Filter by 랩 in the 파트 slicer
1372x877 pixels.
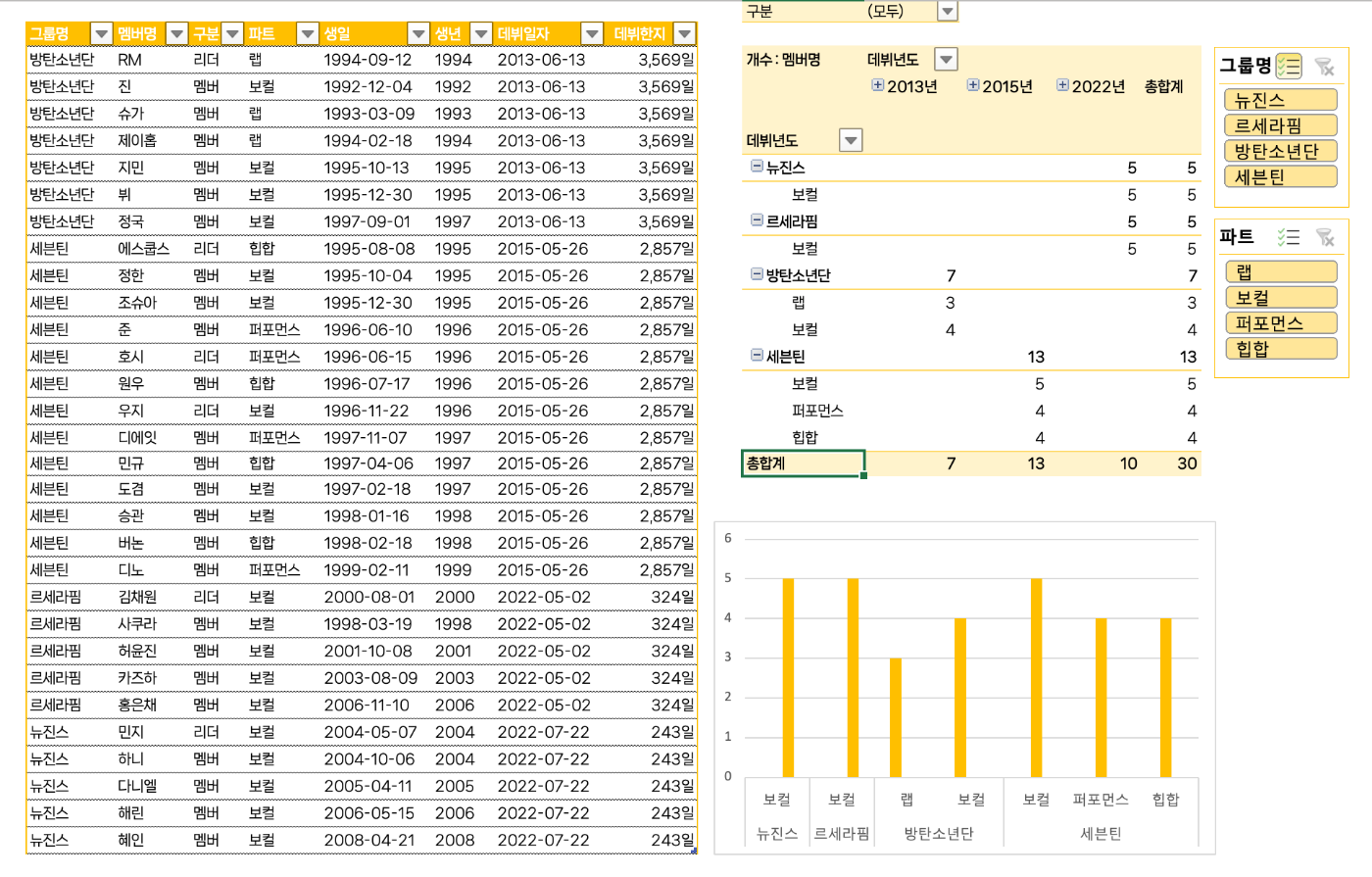[1281, 271]
